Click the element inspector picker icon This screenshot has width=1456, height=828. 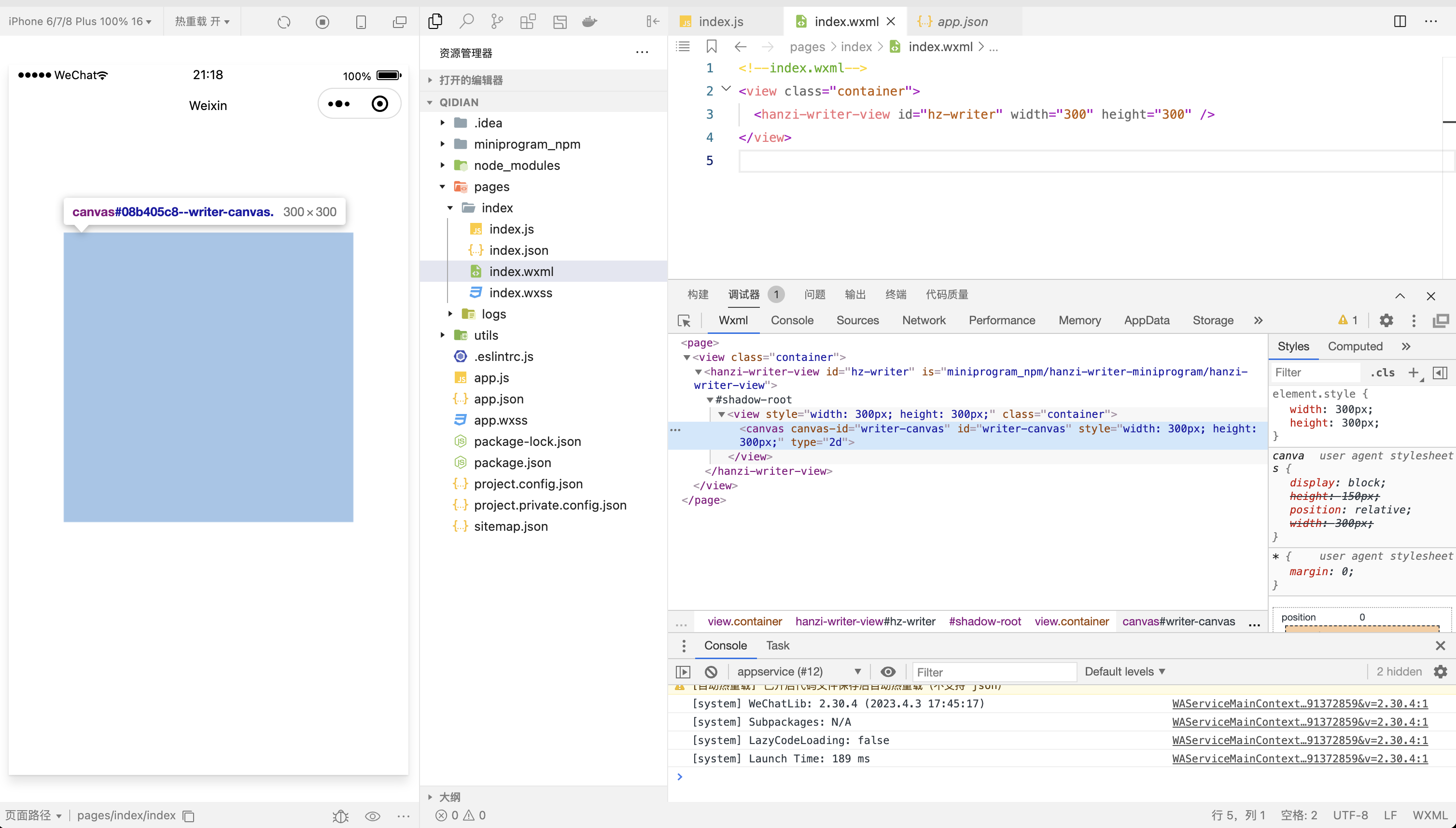pyautogui.click(x=684, y=321)
